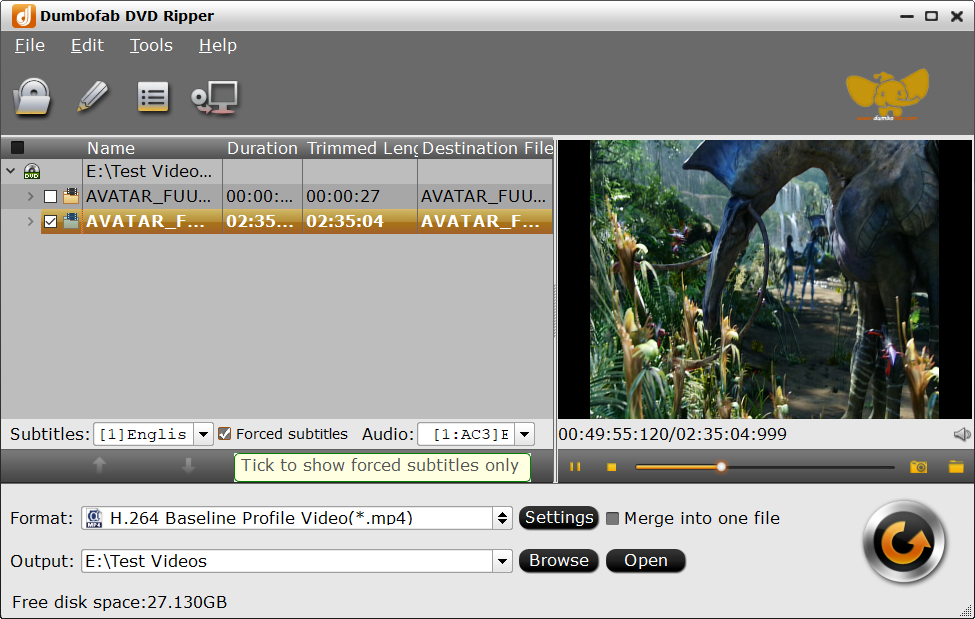The image size is (975, 619).
Task: Open the Audio track dropdown arrow
Action: pyautogui.click(x=525, y=434)
